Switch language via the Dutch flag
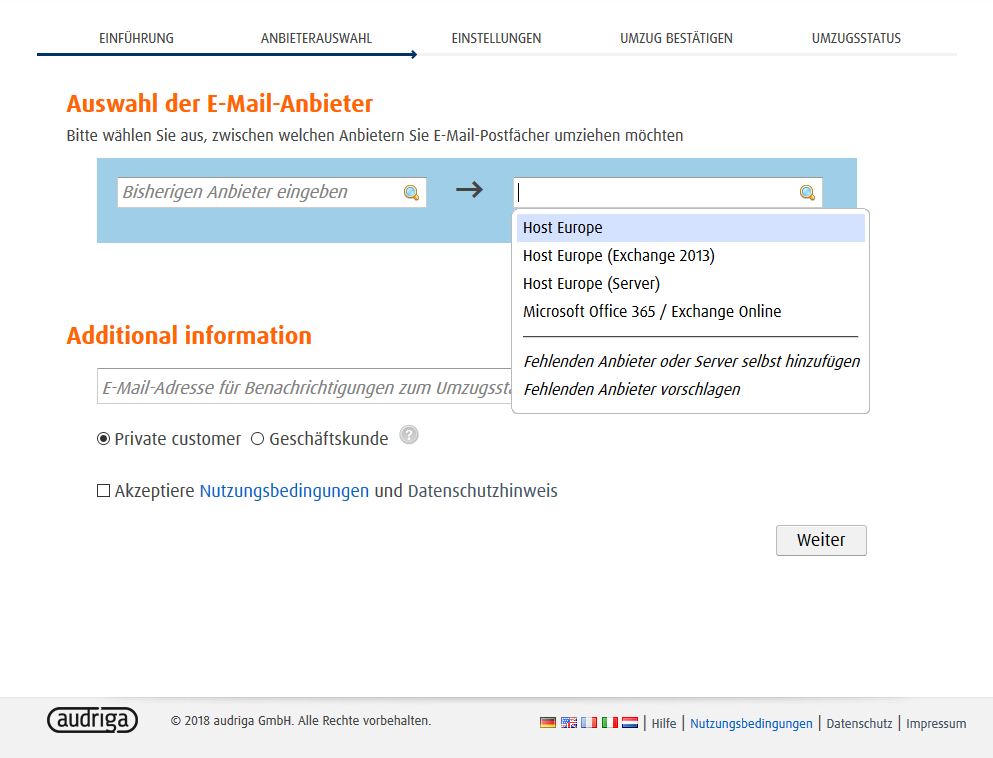The image size is (993, 758). (x=629, y=723)
